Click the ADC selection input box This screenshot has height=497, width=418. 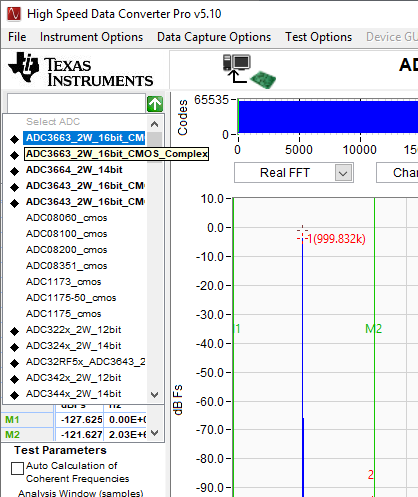point(76,104)
